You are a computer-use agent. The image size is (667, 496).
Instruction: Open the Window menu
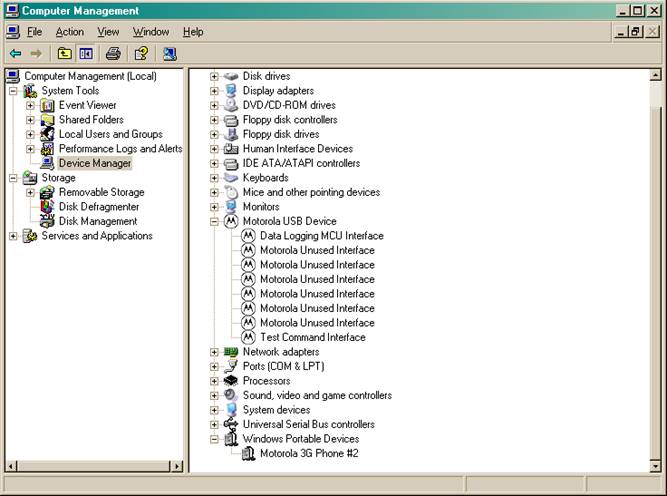tap(151, 32)
